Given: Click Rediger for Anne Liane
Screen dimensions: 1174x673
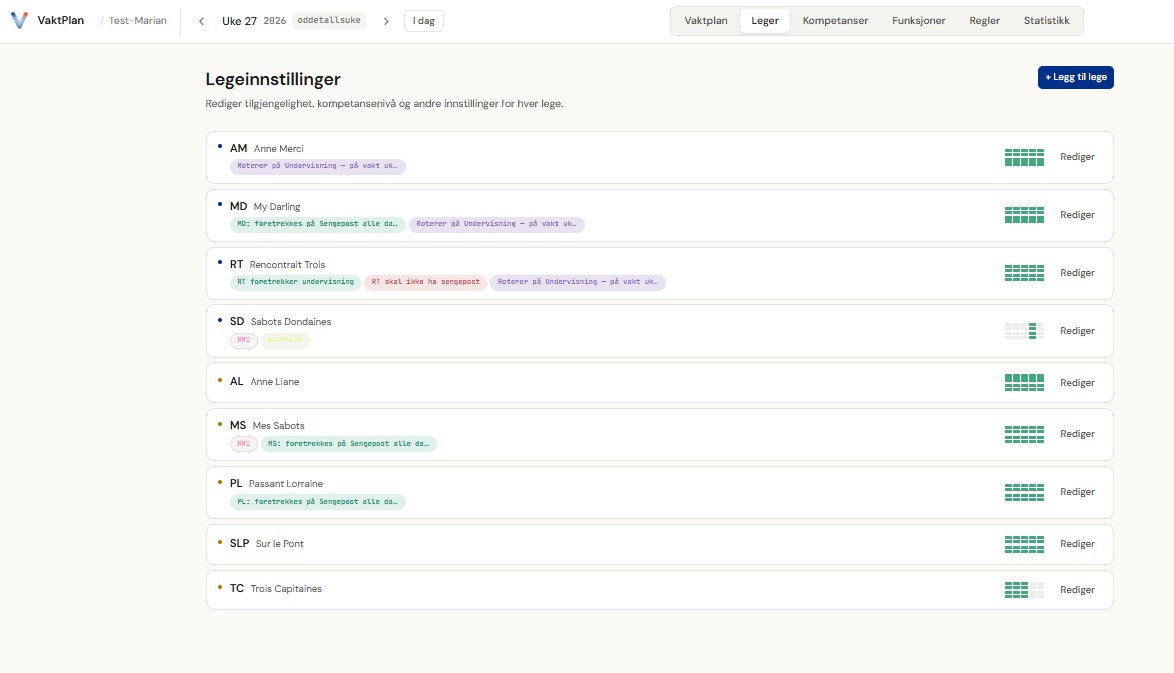Looking at the screenshot, I should 1077,383.
